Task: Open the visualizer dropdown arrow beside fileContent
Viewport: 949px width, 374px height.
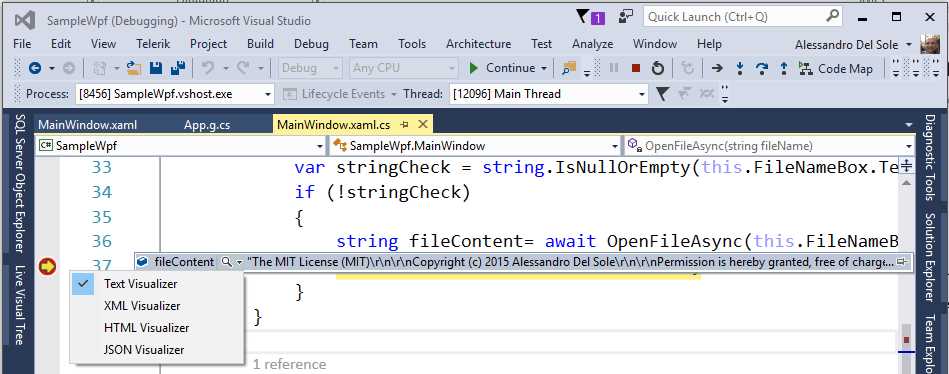Action: pos(239,263)
